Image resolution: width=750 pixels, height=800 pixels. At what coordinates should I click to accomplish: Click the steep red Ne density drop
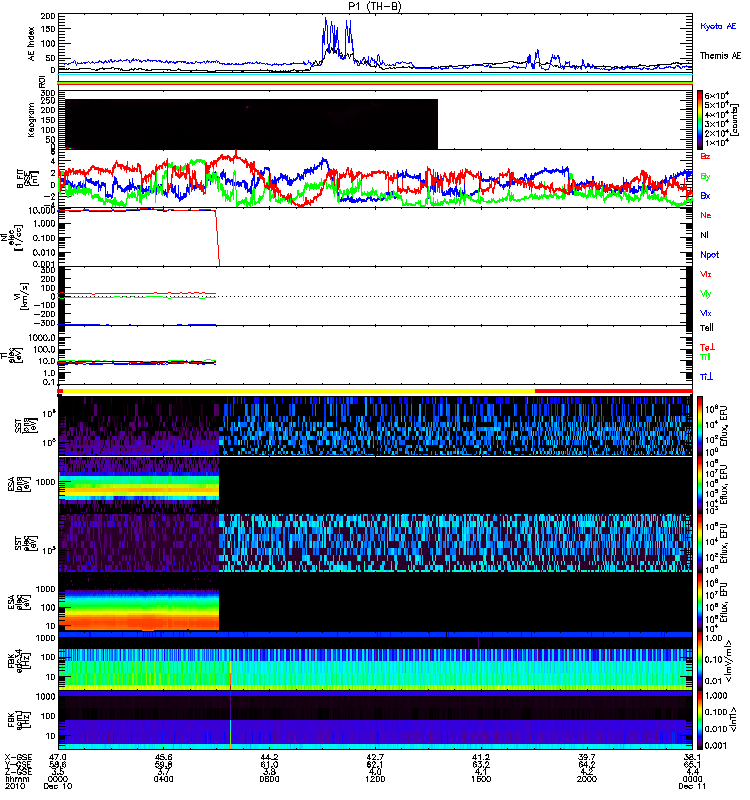(x=218, y=237)
